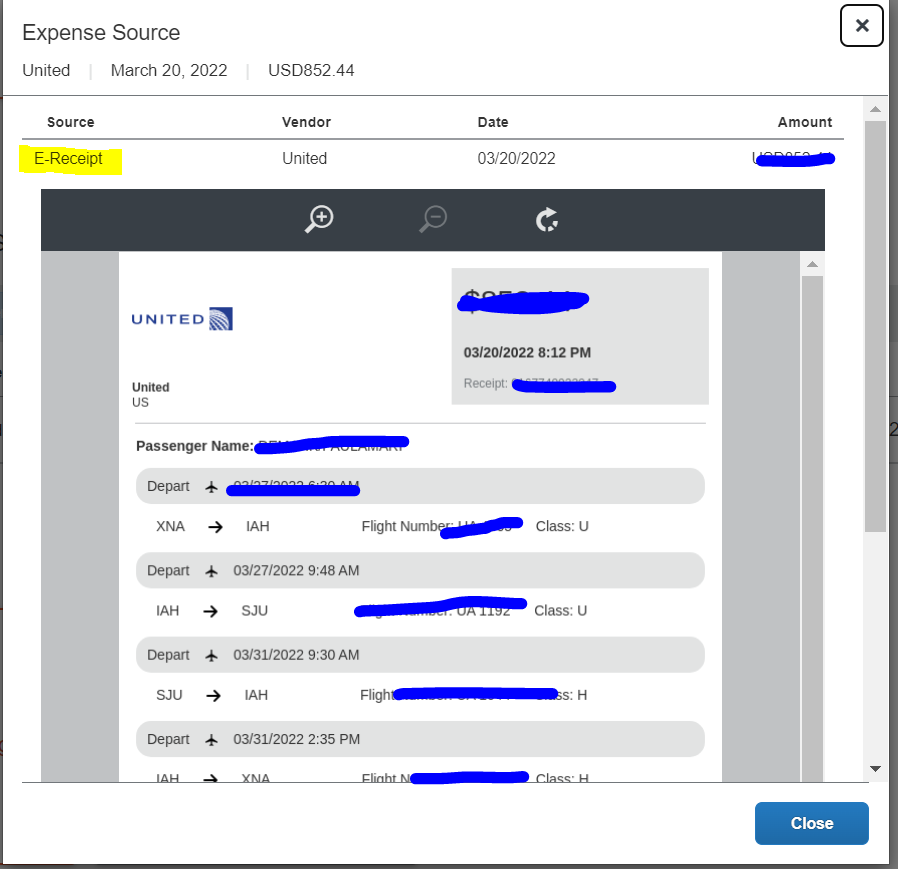Screen dimensions: 898x869
Task: Click the Depart 03/27/2022 9:48 AM row
Action: click(x=420, y=571)
